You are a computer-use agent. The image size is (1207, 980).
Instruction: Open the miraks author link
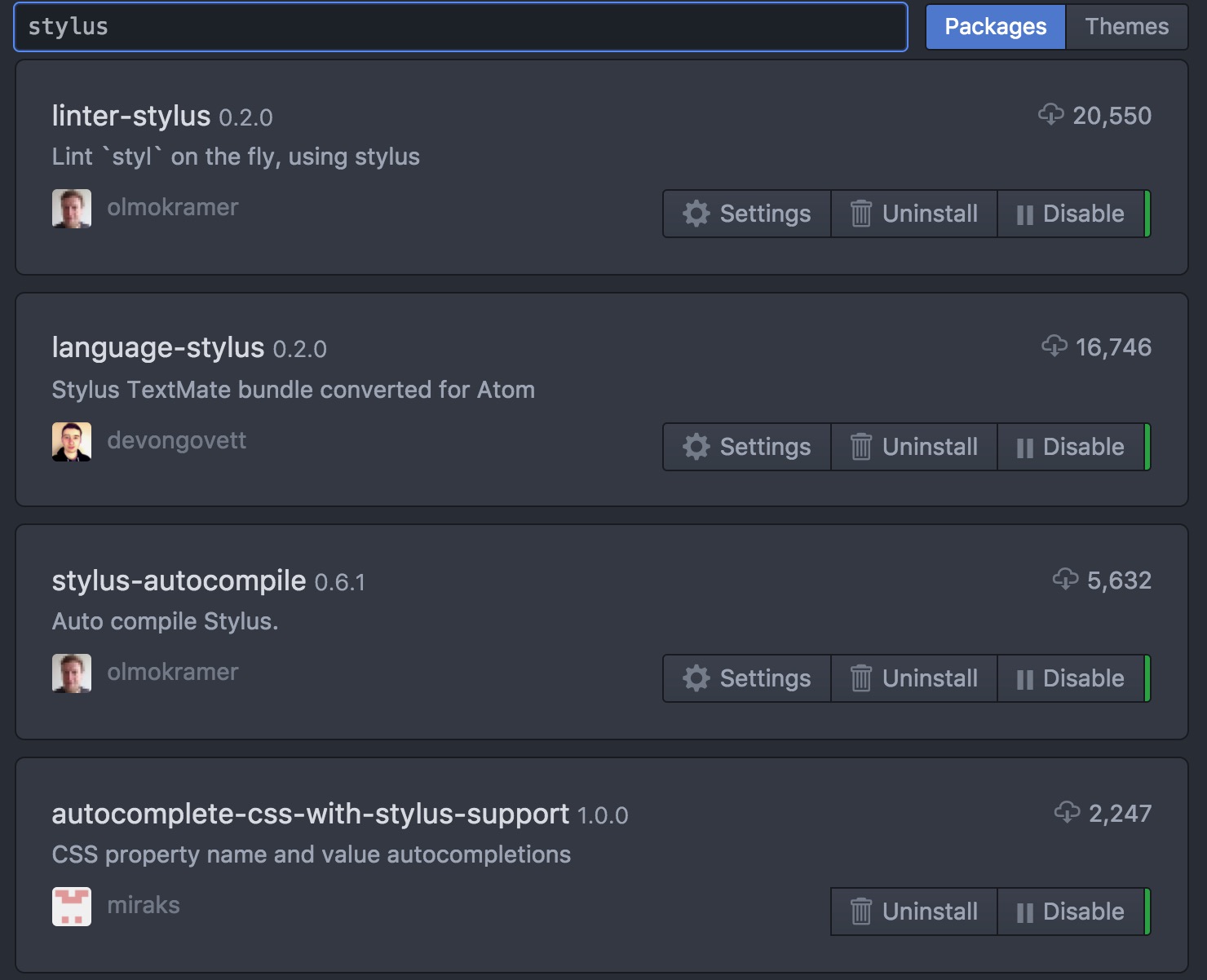144,905
